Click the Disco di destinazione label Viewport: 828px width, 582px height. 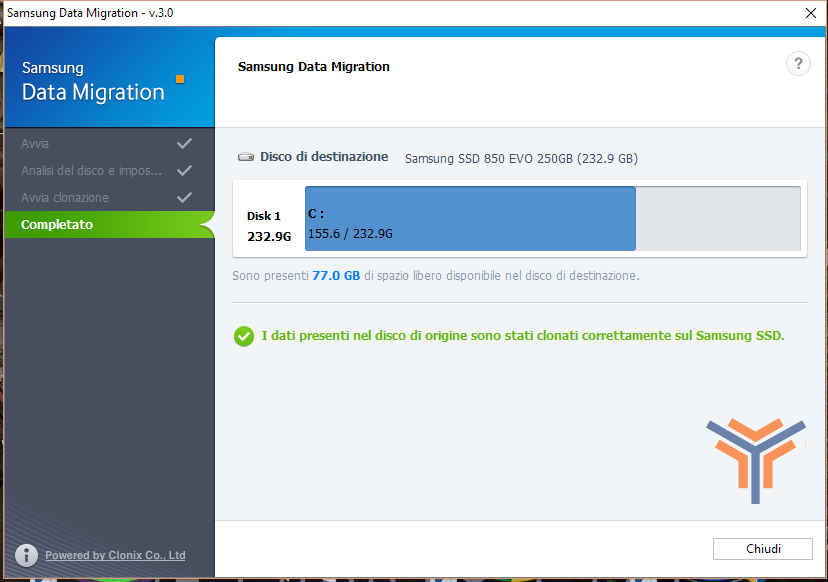[324, 157]
